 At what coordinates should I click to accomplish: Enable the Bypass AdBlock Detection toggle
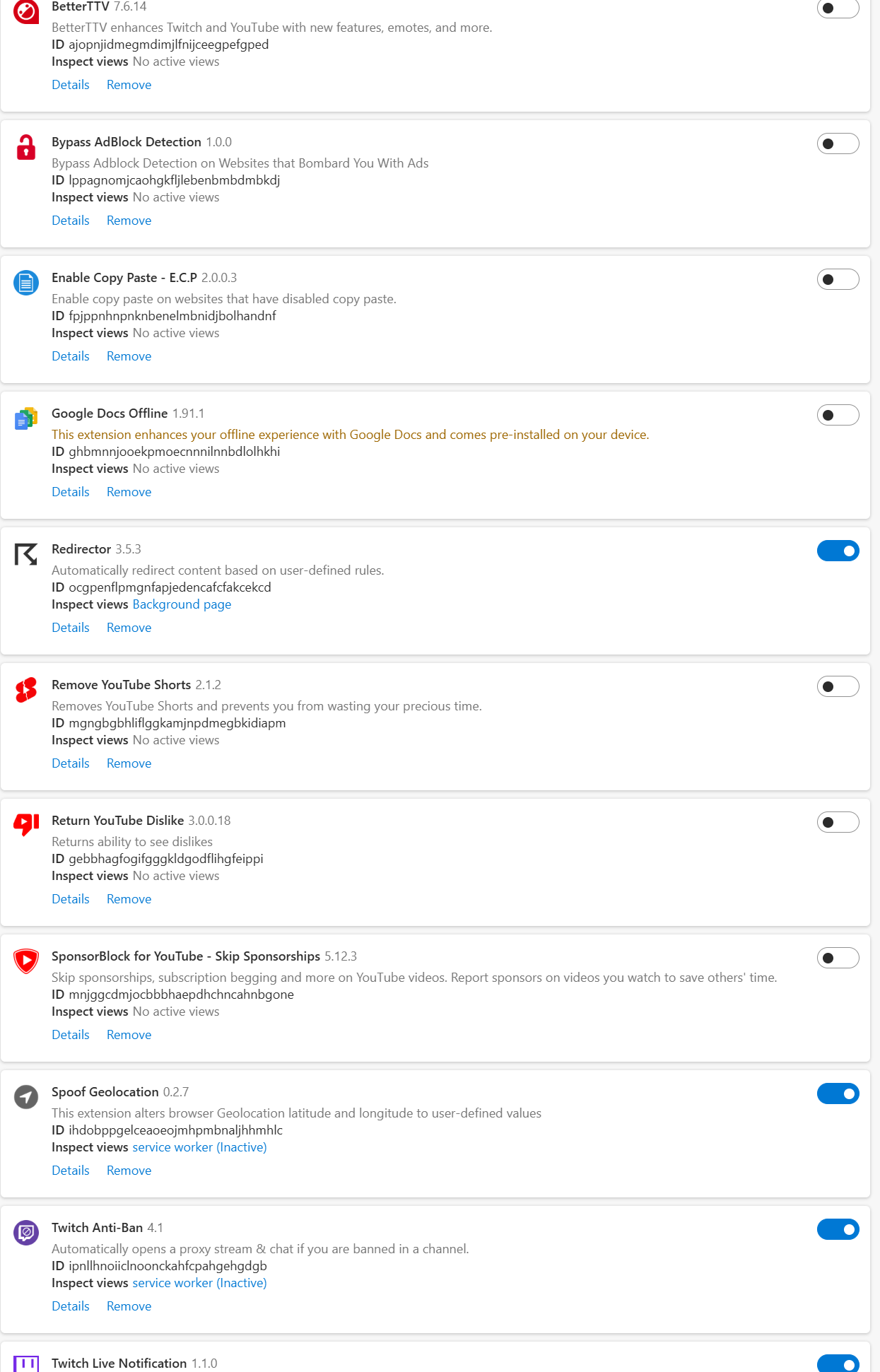(x=838, y=143)
